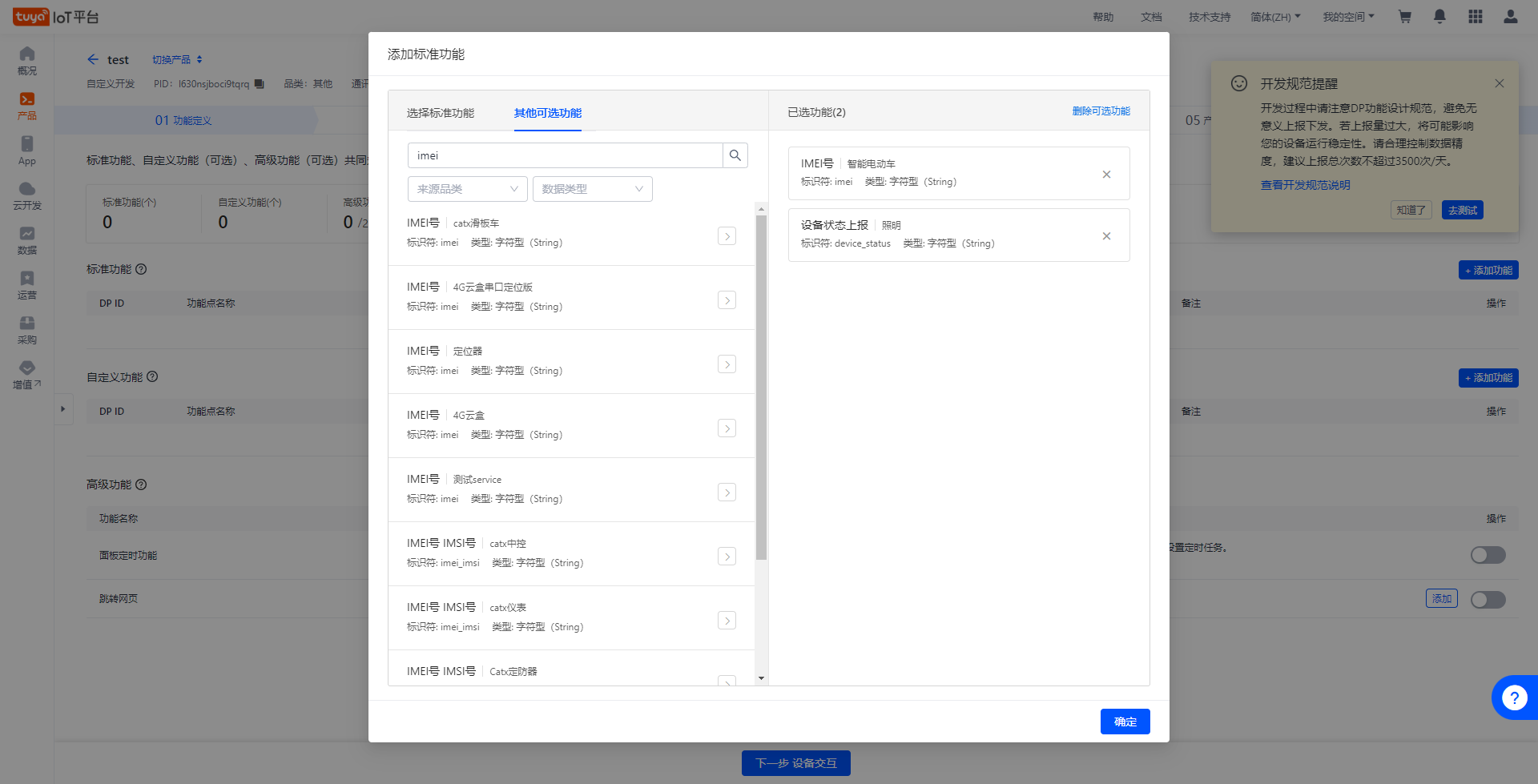Open 文档 in top navigation
1538x784 pixels.
[1151, 17]
